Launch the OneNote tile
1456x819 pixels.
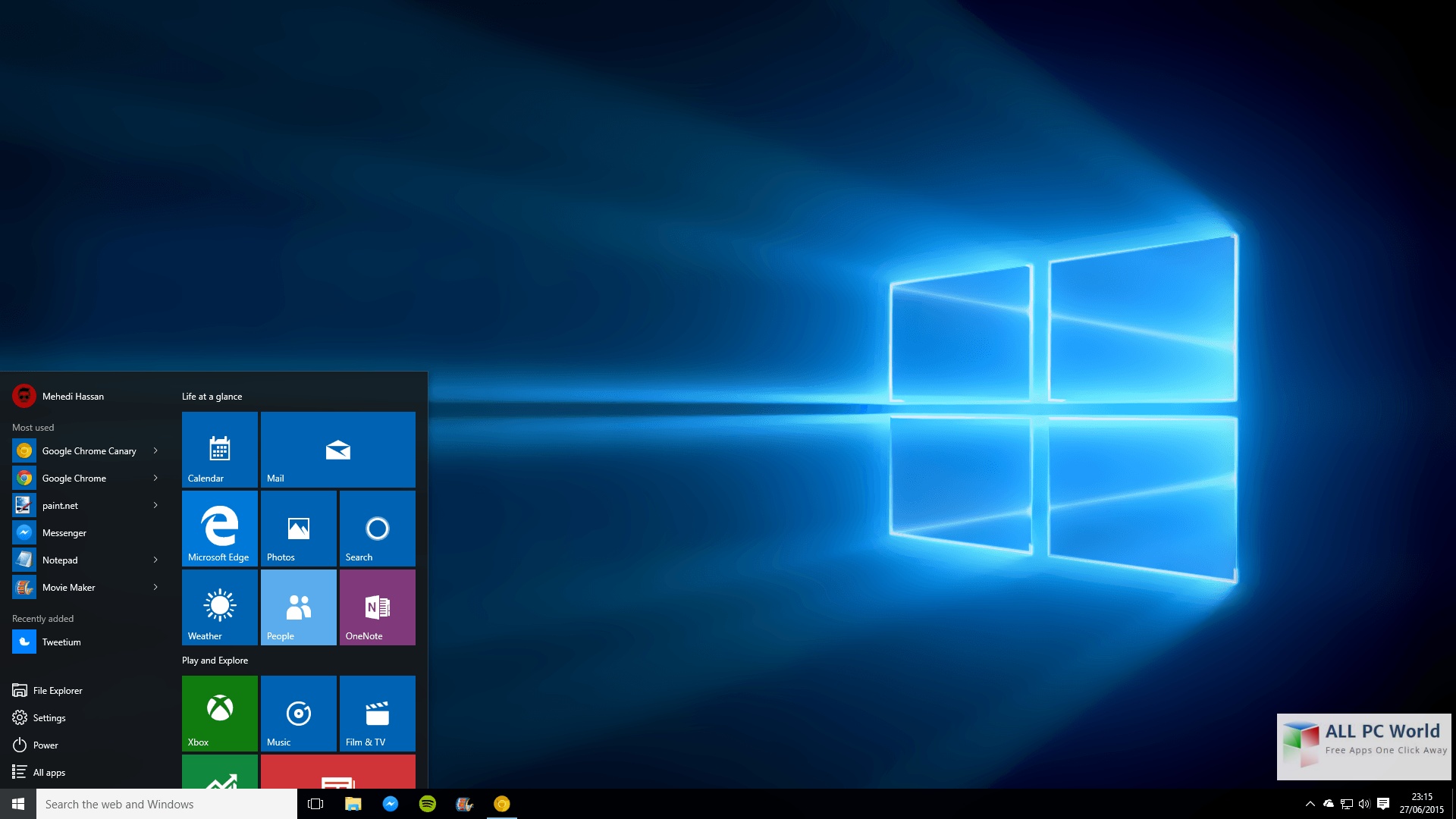(378, 607)
